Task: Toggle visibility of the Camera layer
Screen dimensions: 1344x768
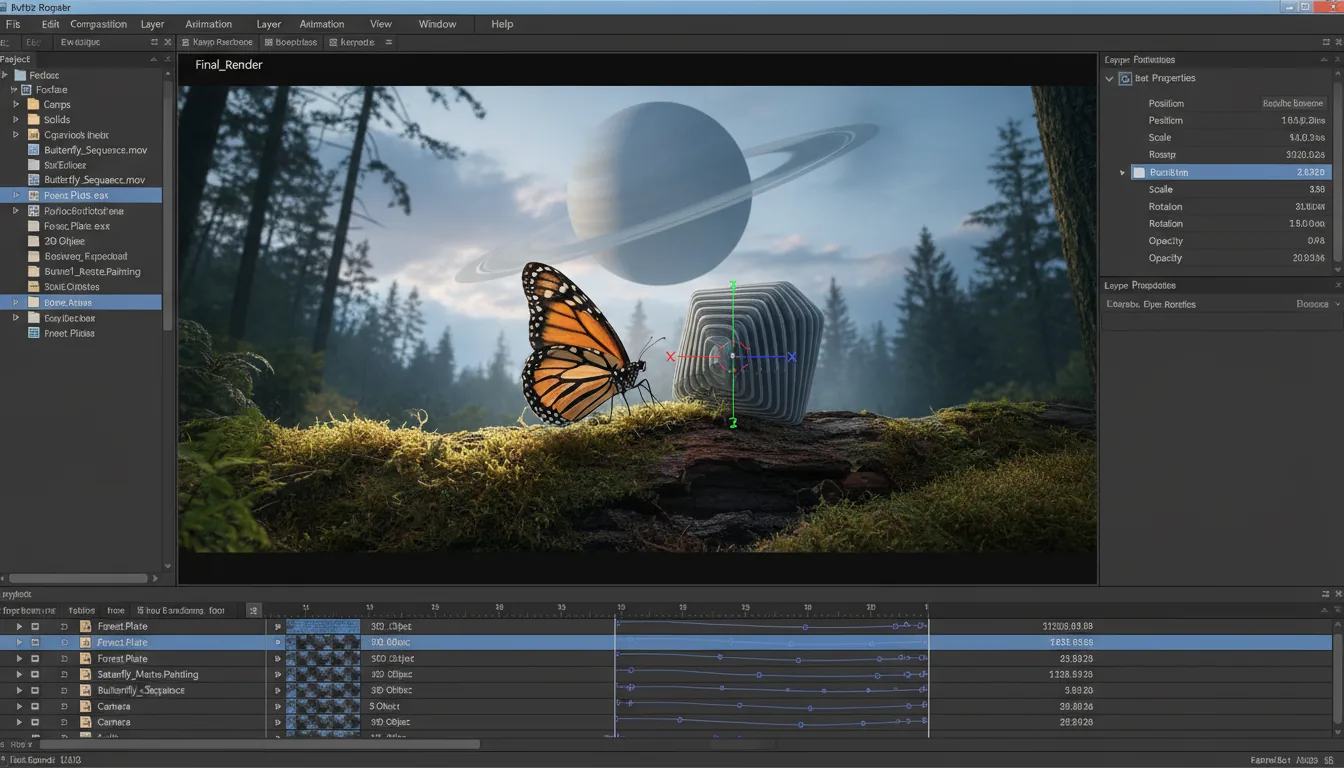Action: point(36,706)
